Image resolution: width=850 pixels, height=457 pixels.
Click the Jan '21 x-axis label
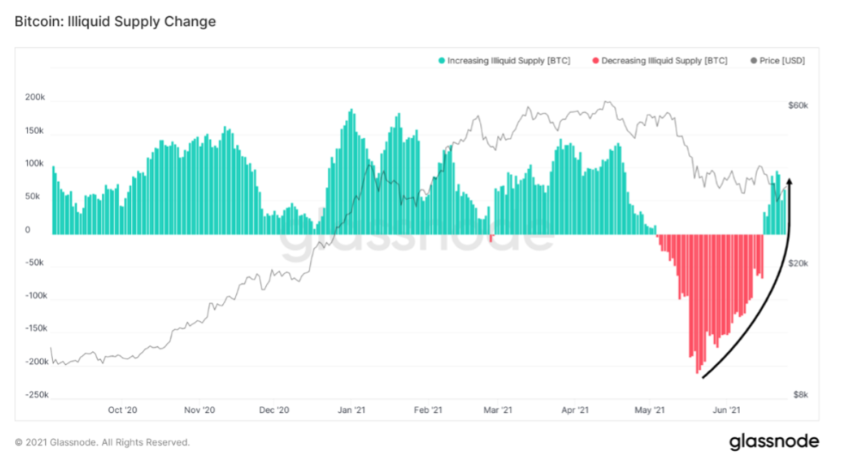coord(351,410)
